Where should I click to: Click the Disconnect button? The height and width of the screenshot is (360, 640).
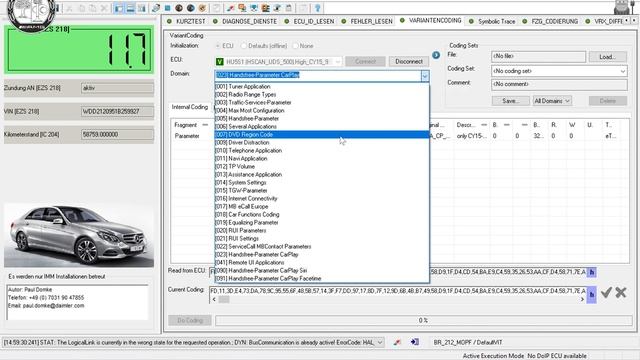409,61
